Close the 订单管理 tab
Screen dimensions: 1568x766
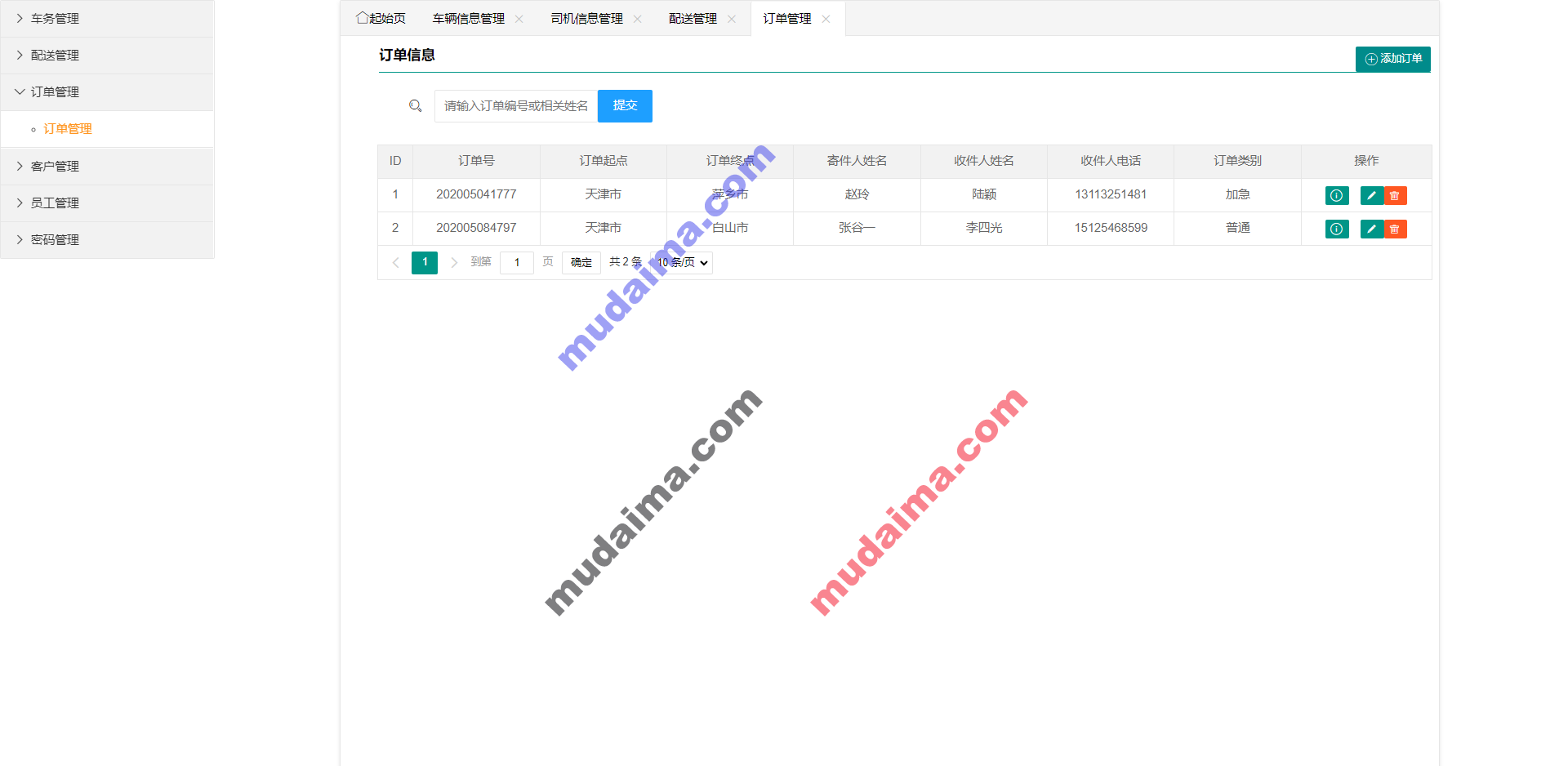tap(826, 19)
